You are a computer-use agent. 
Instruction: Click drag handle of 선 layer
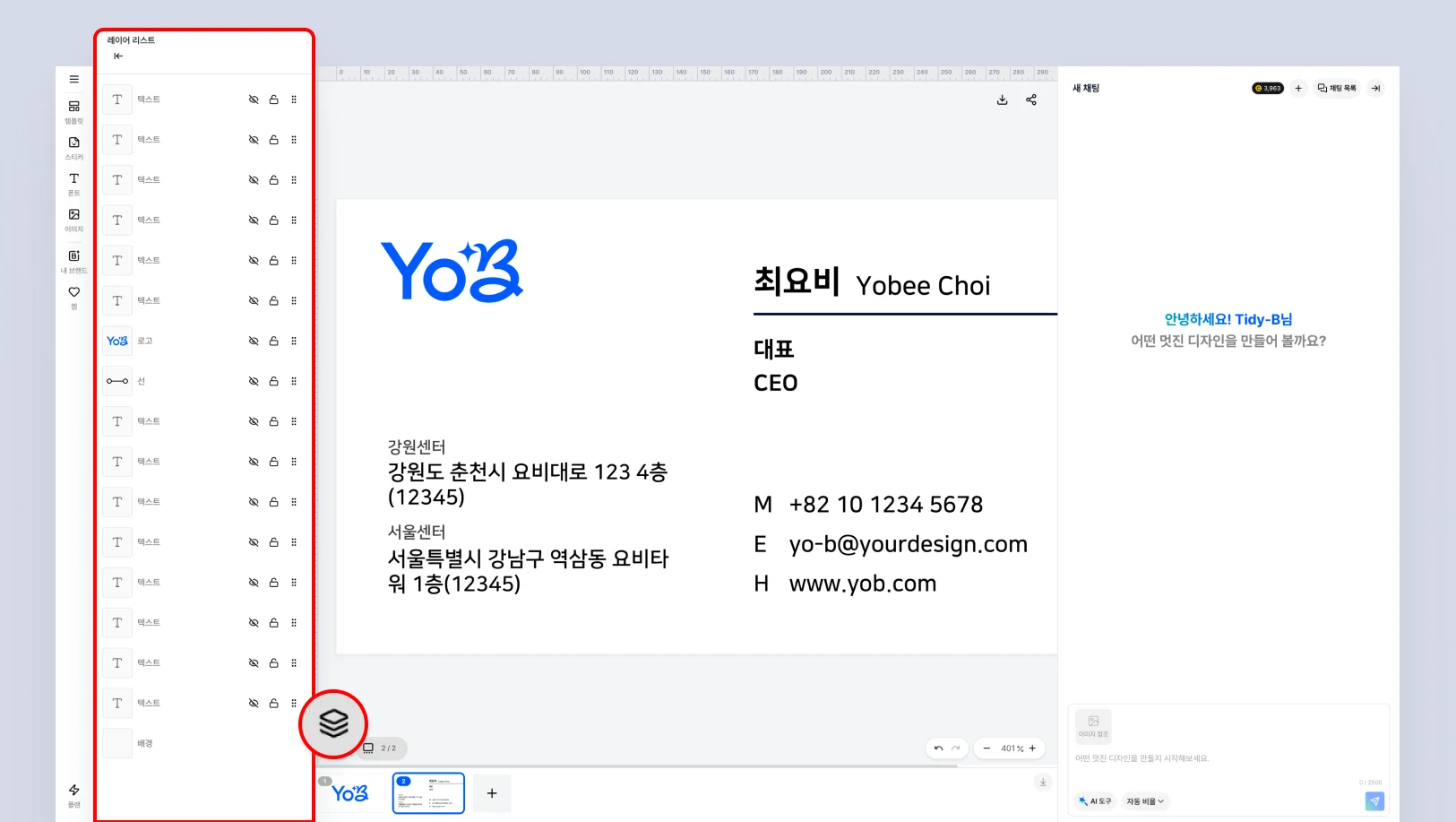[x=294, y=381]
